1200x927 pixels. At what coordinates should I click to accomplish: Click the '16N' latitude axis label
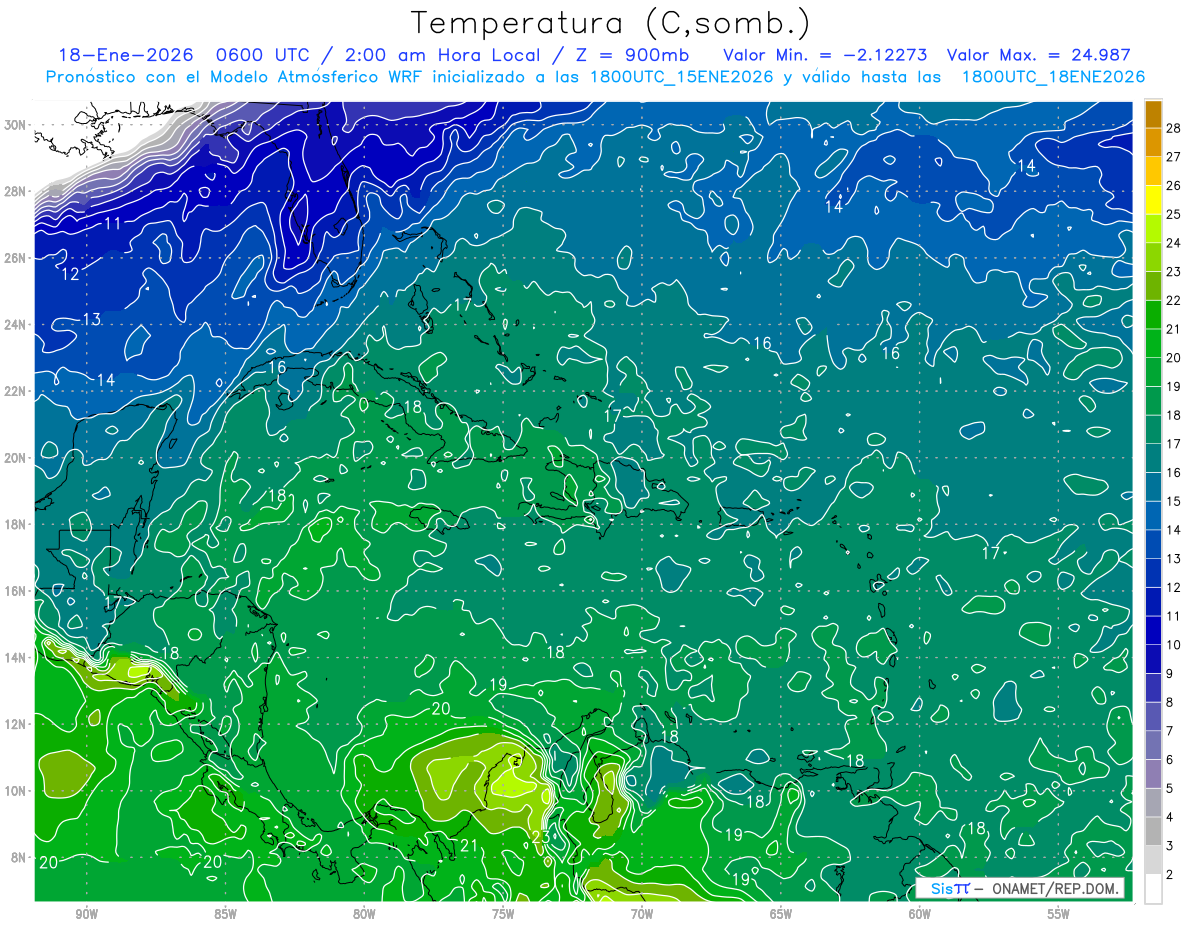tap(15, 591)
